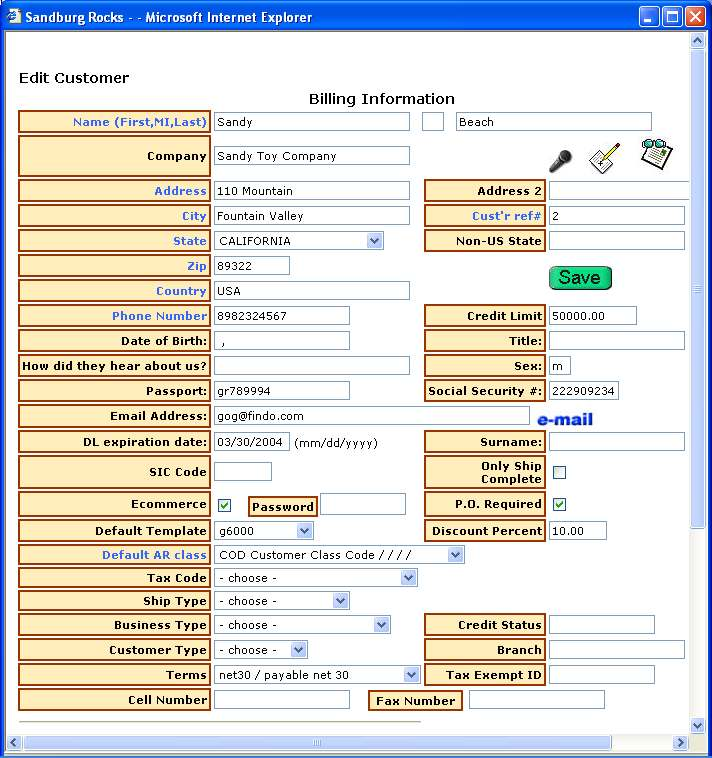Open the Terms net30 dropdown
The height and width of the screenshot is (758, 712).
(411, 675)
